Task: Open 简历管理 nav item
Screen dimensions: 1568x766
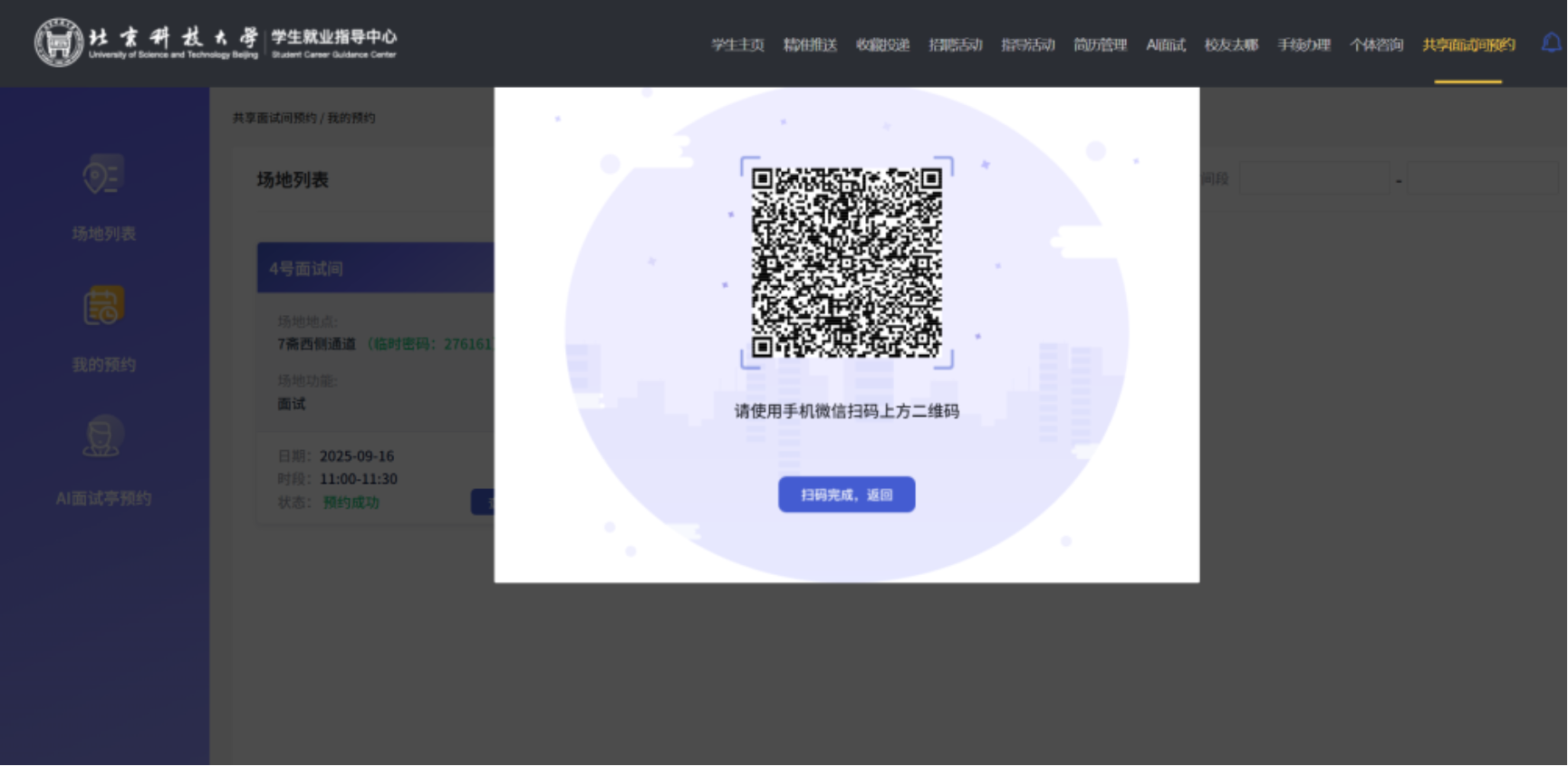Action: point(1100,44)
